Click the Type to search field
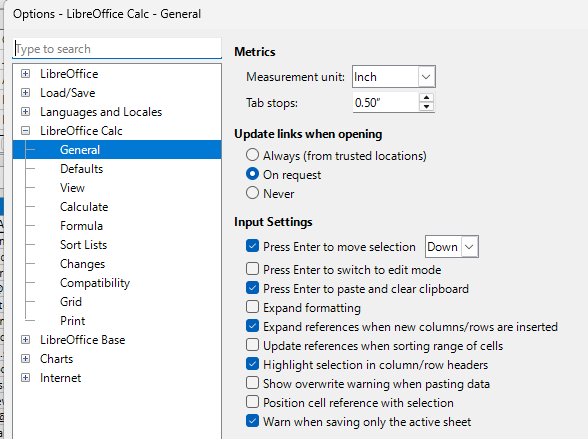Image resolution: width=588 pixels, height=439 pixels. tap(117, 49)
